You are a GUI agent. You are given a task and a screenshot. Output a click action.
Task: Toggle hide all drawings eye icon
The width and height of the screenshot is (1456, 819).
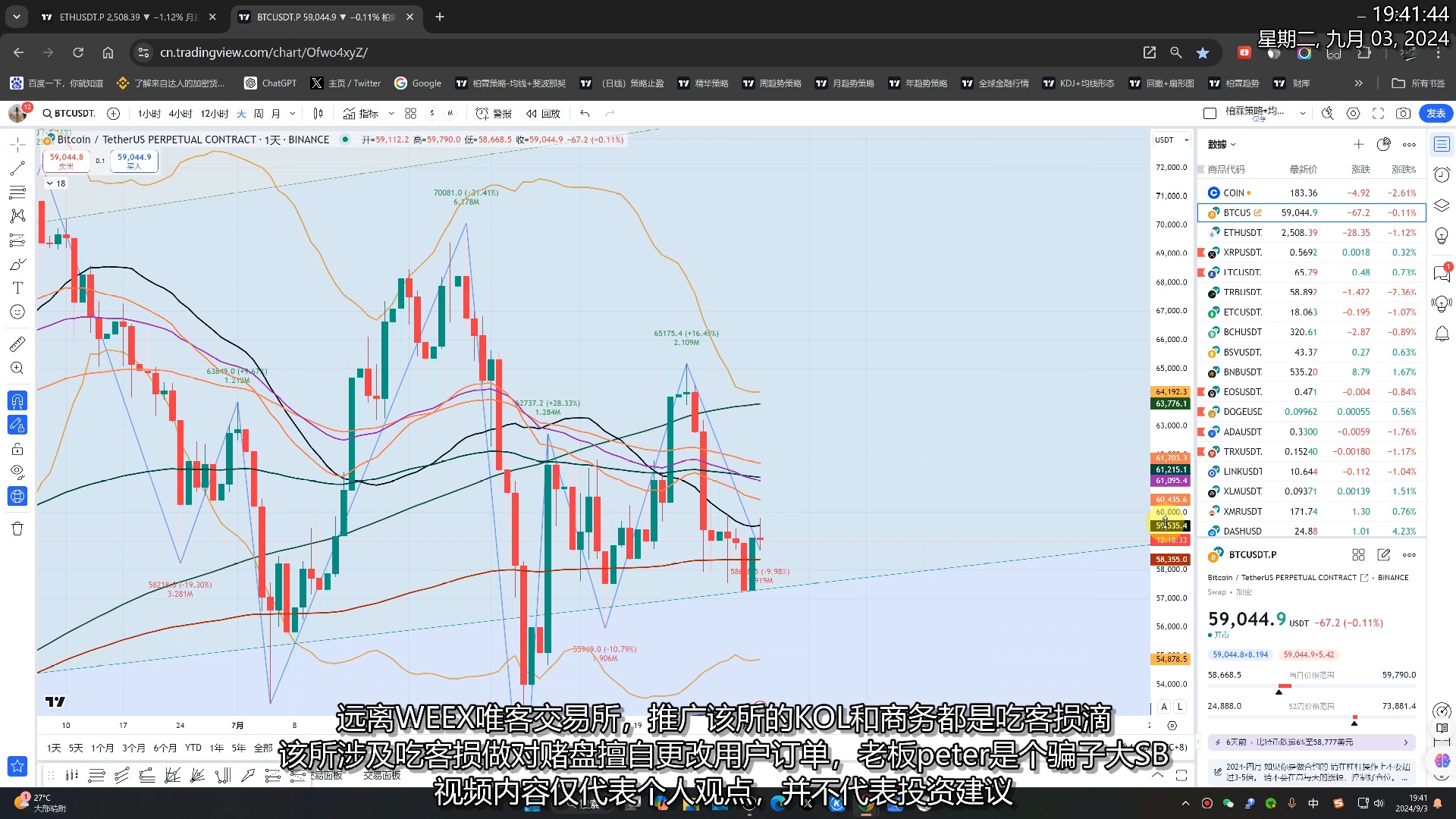click(17, 472)
